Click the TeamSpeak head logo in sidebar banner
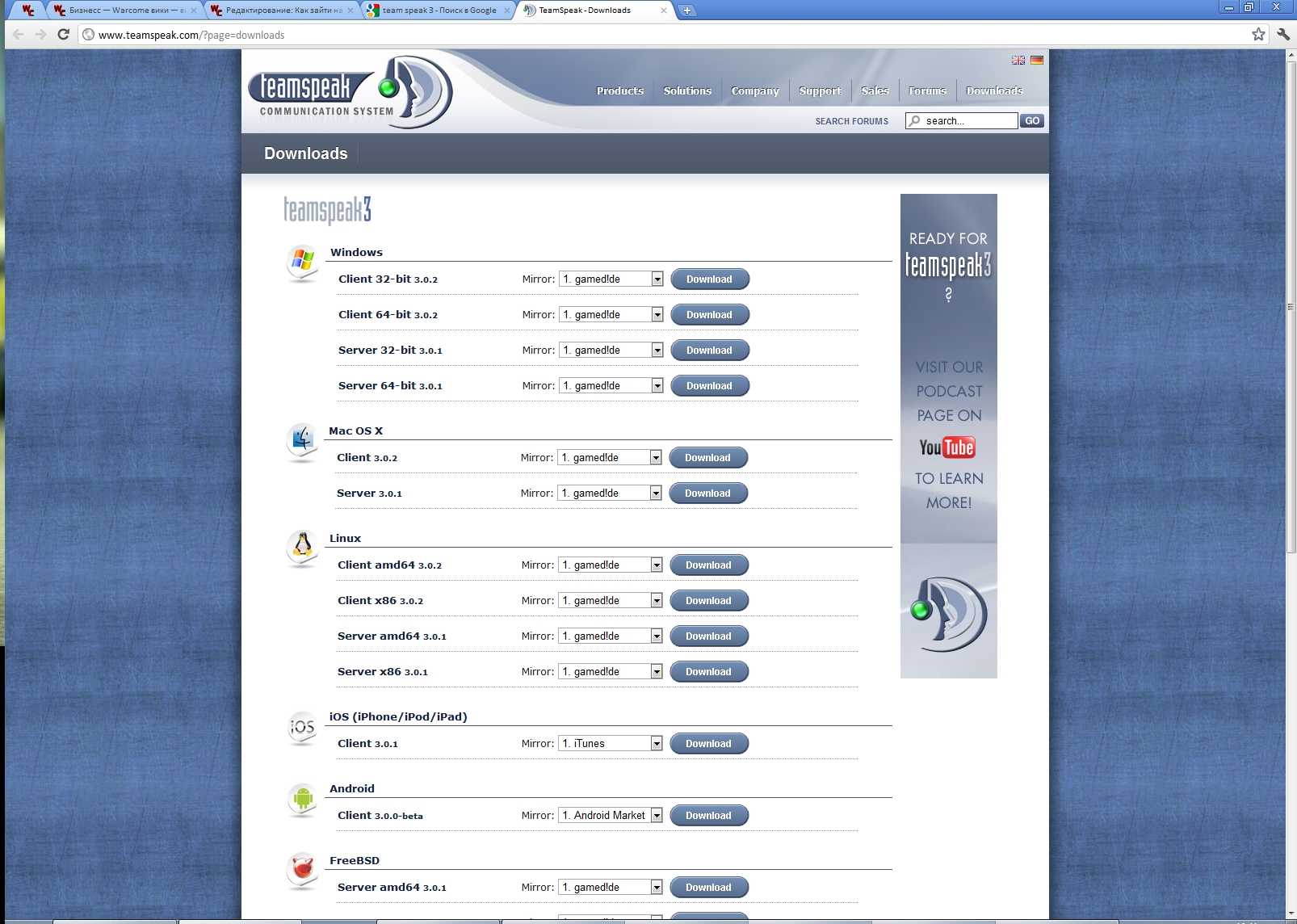Screen dimensions: 1297x924 coord(949,614)
